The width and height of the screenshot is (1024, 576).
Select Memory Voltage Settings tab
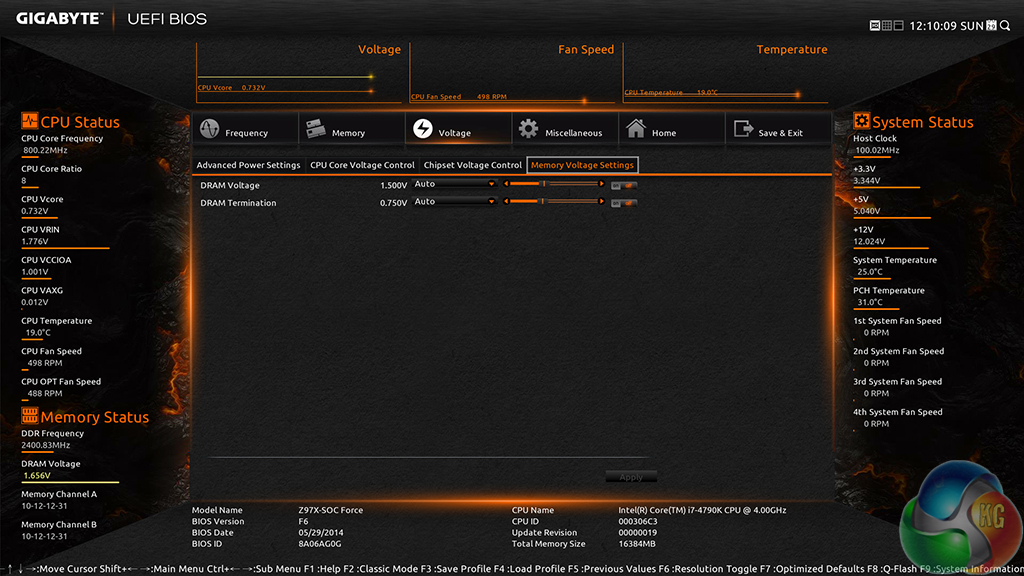pyautogui.click(x=583, y=165)
